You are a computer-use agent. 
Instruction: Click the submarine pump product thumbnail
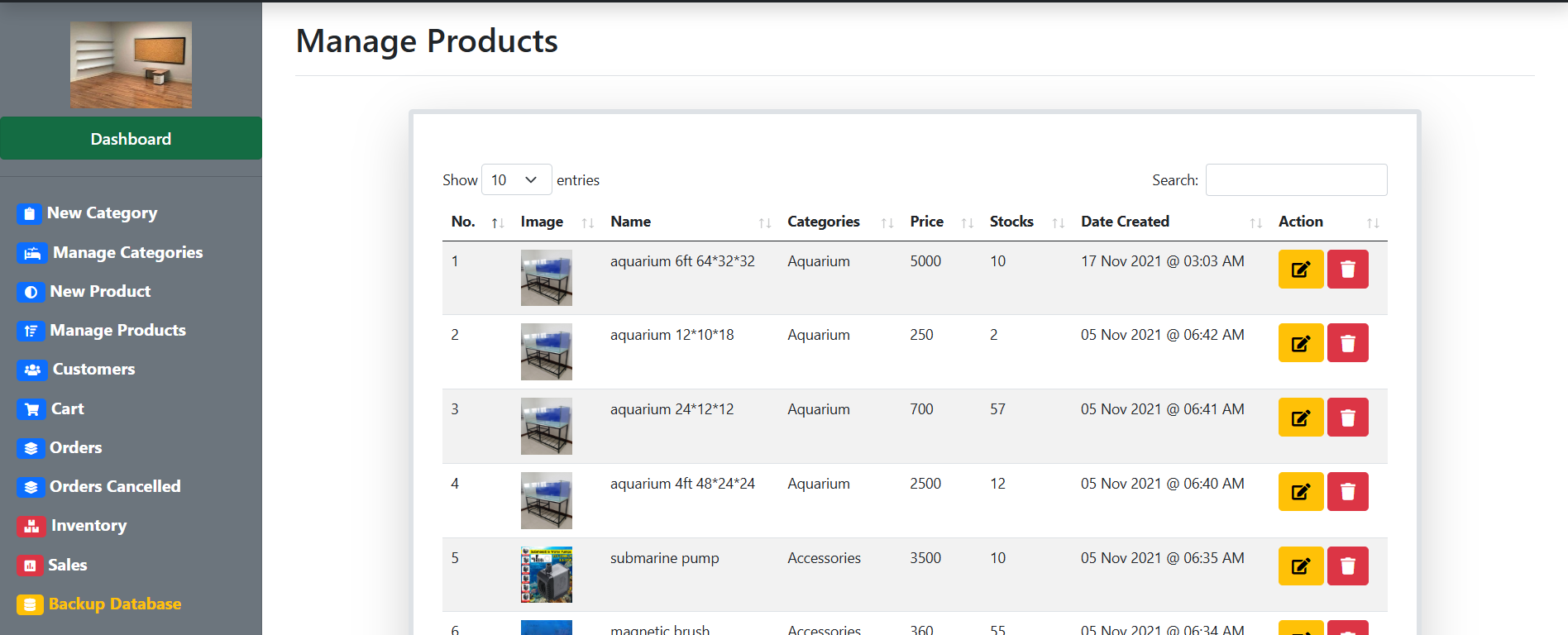coord(546,575)
